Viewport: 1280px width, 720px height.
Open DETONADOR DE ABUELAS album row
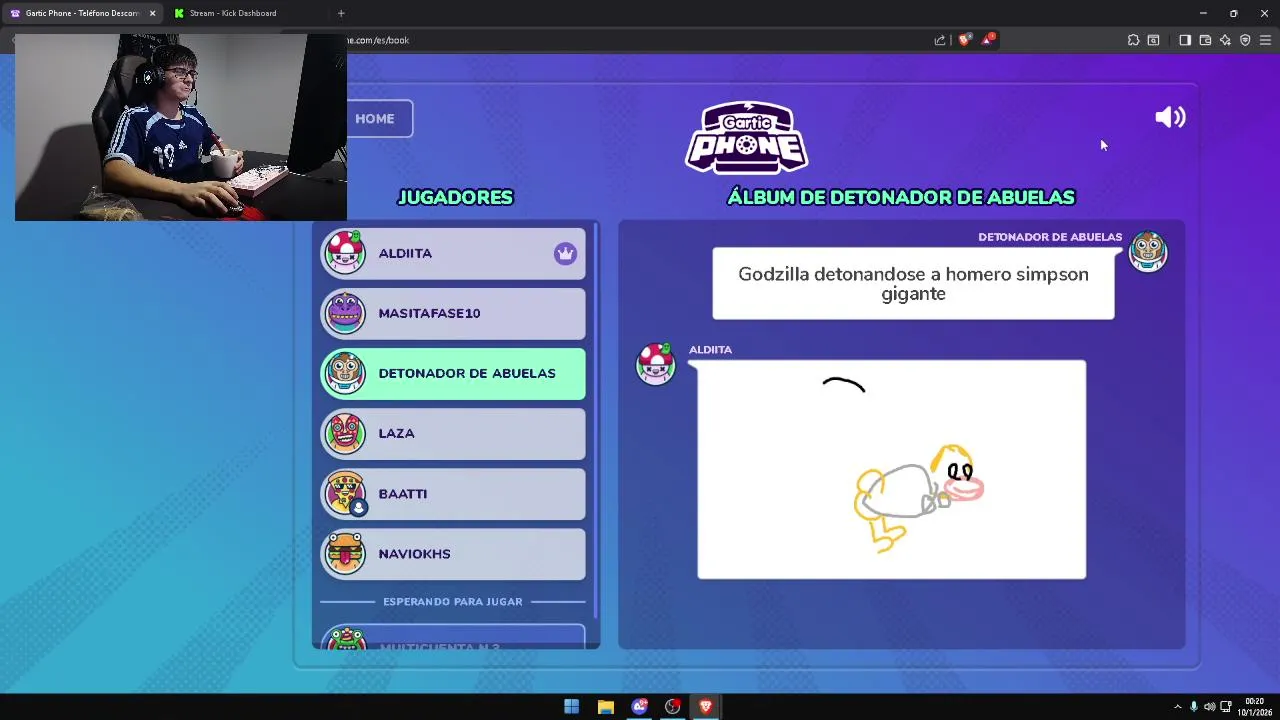pyautogui.click(x=453, y=373)
